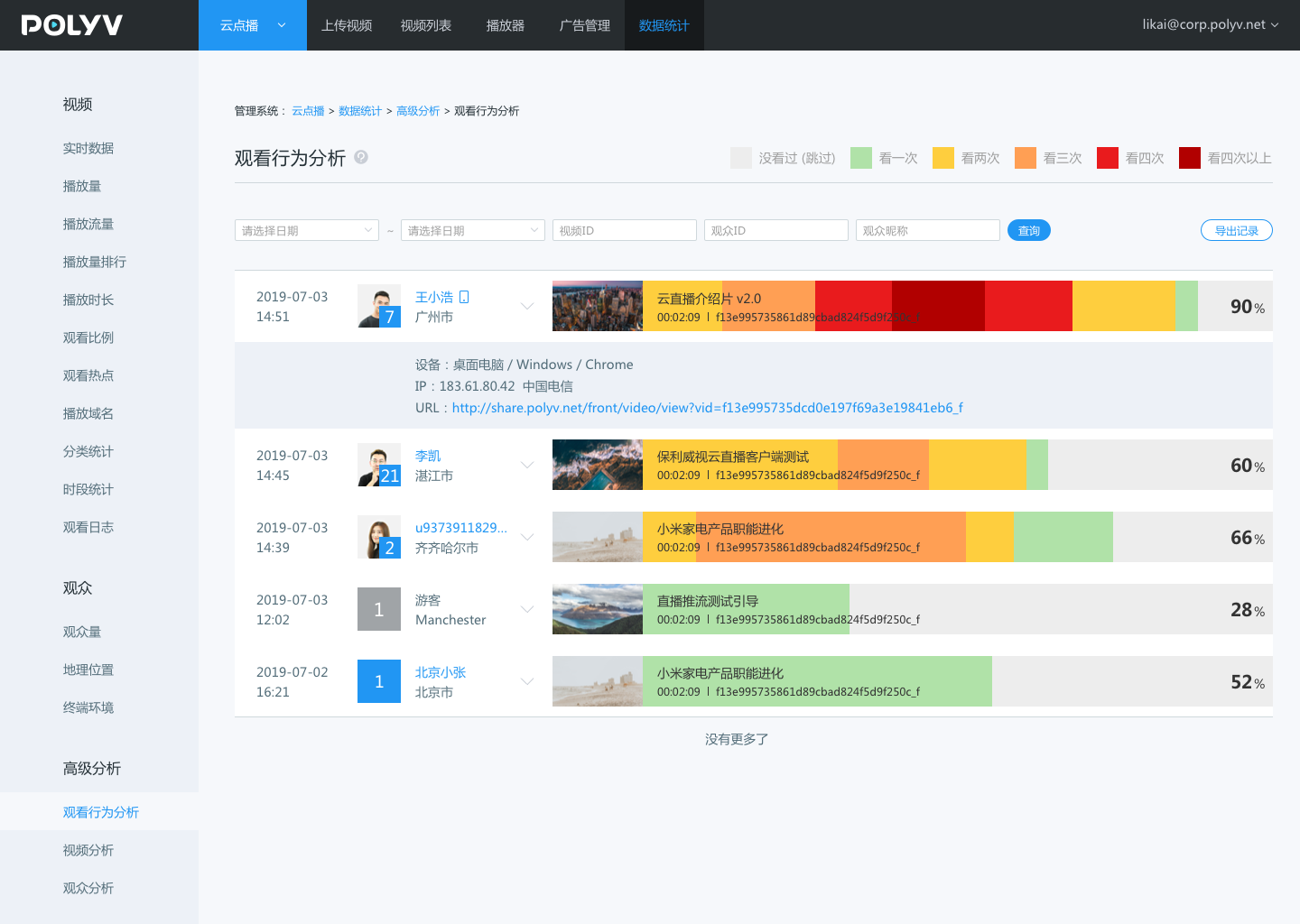
Task: Click the red 看四次 legend swatch
Action: [x=1108, y=158]
